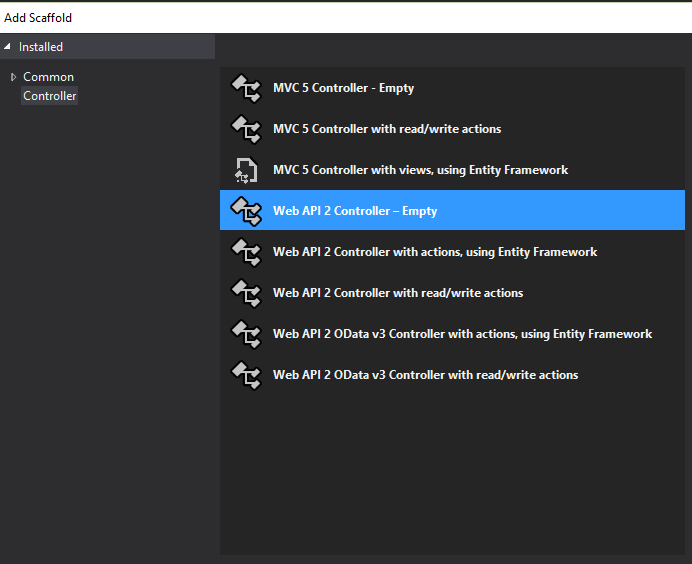Expand the Common tree node arrow
Viewport: 692px width, 564px height.
pos(13,77)
